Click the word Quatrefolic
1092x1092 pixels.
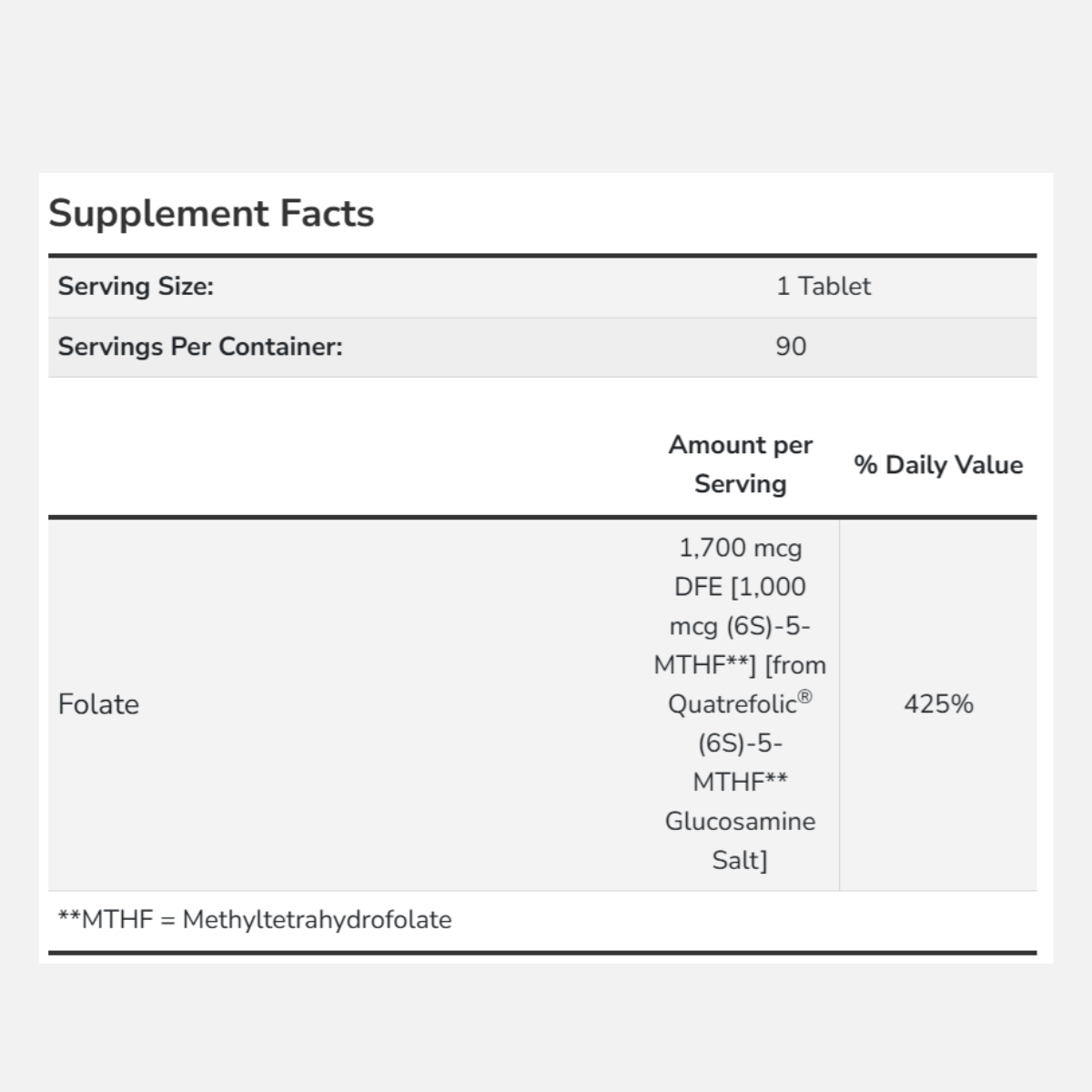[x=733, y=705]
